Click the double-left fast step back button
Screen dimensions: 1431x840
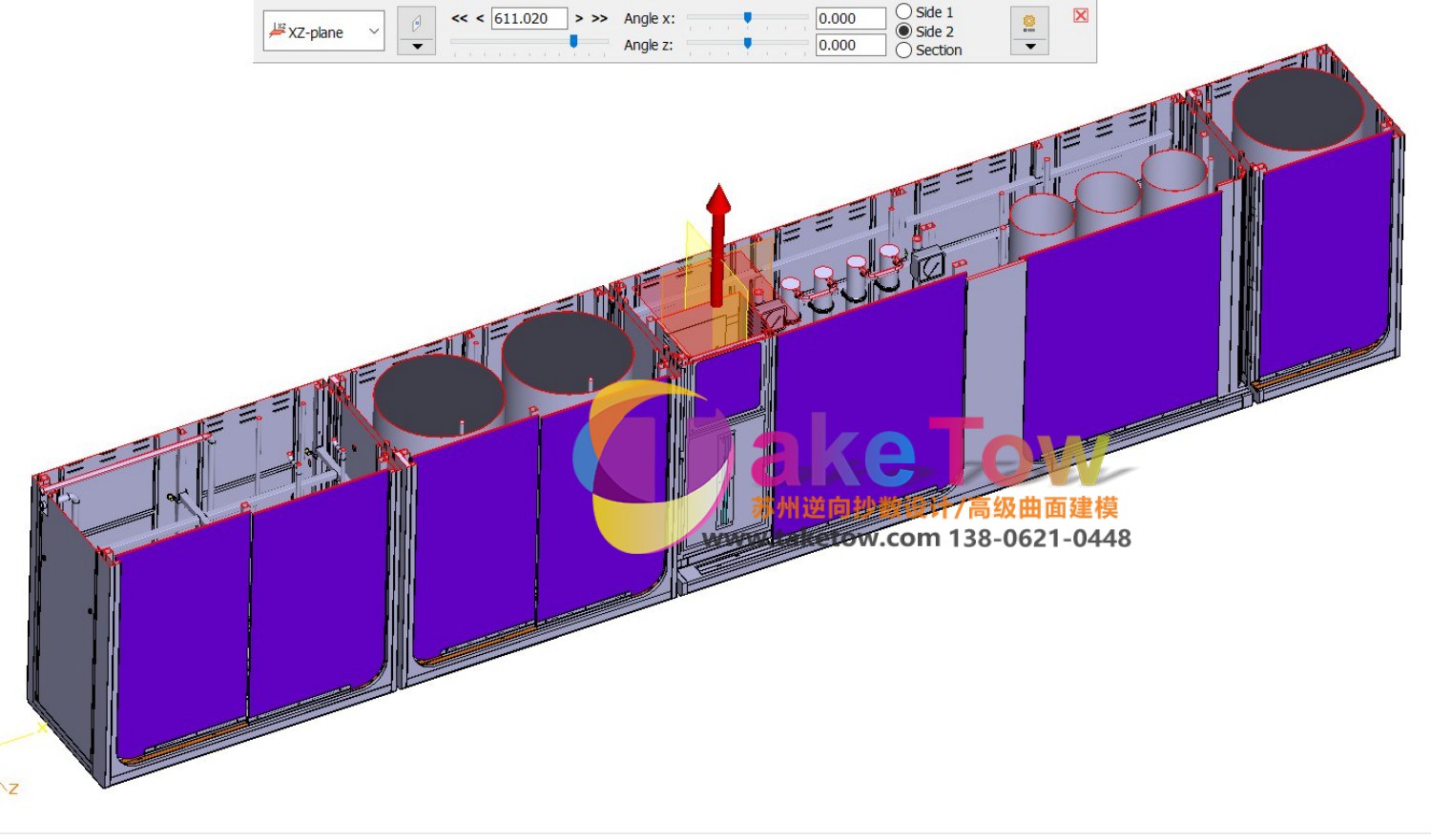click(460, 18)
